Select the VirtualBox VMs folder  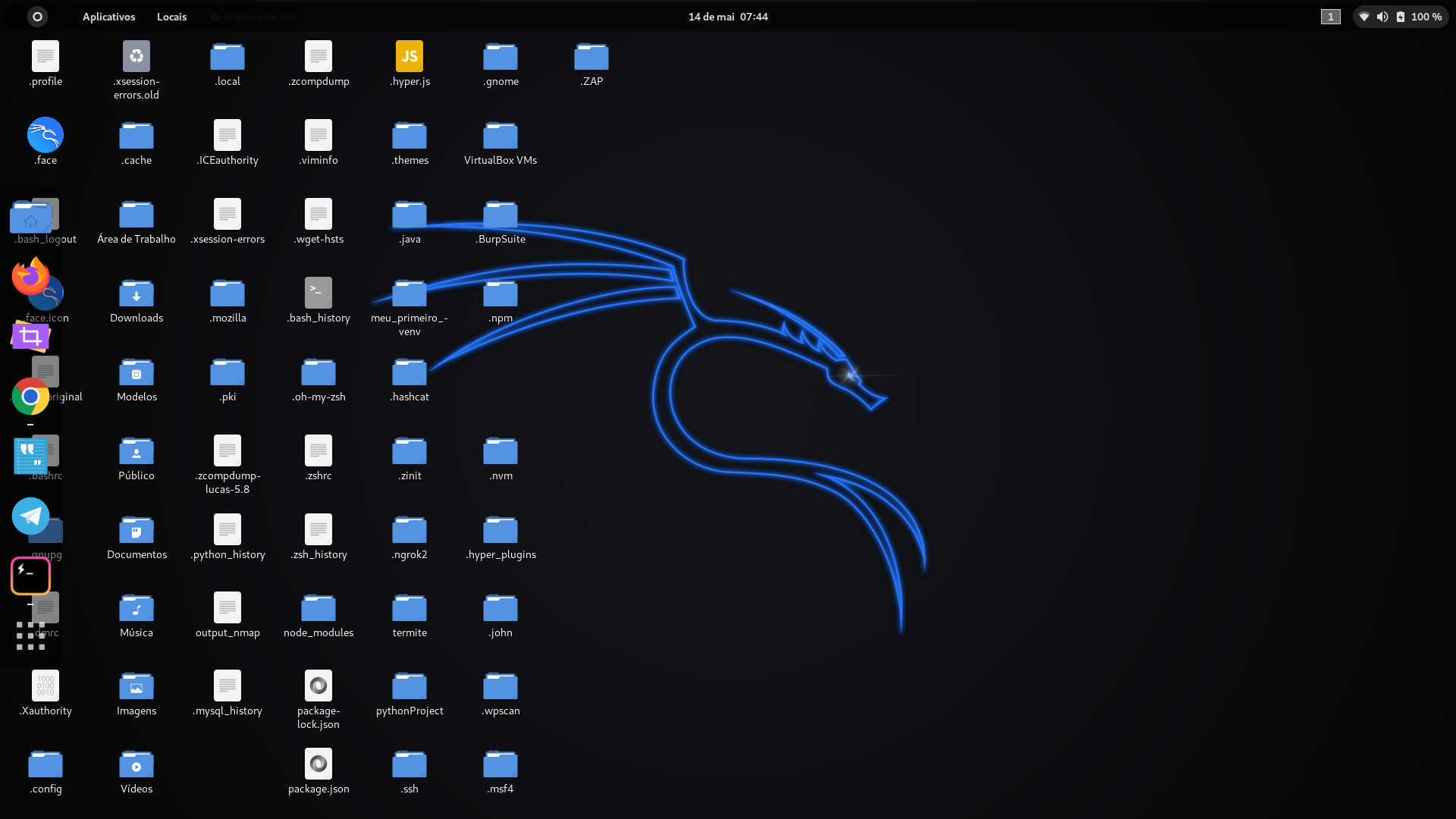pyautogui.click(x=500, y=135)
